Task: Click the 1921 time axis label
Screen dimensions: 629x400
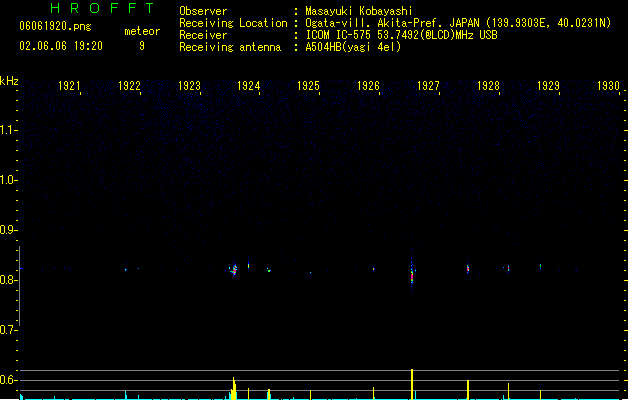Action: (69, 85)
